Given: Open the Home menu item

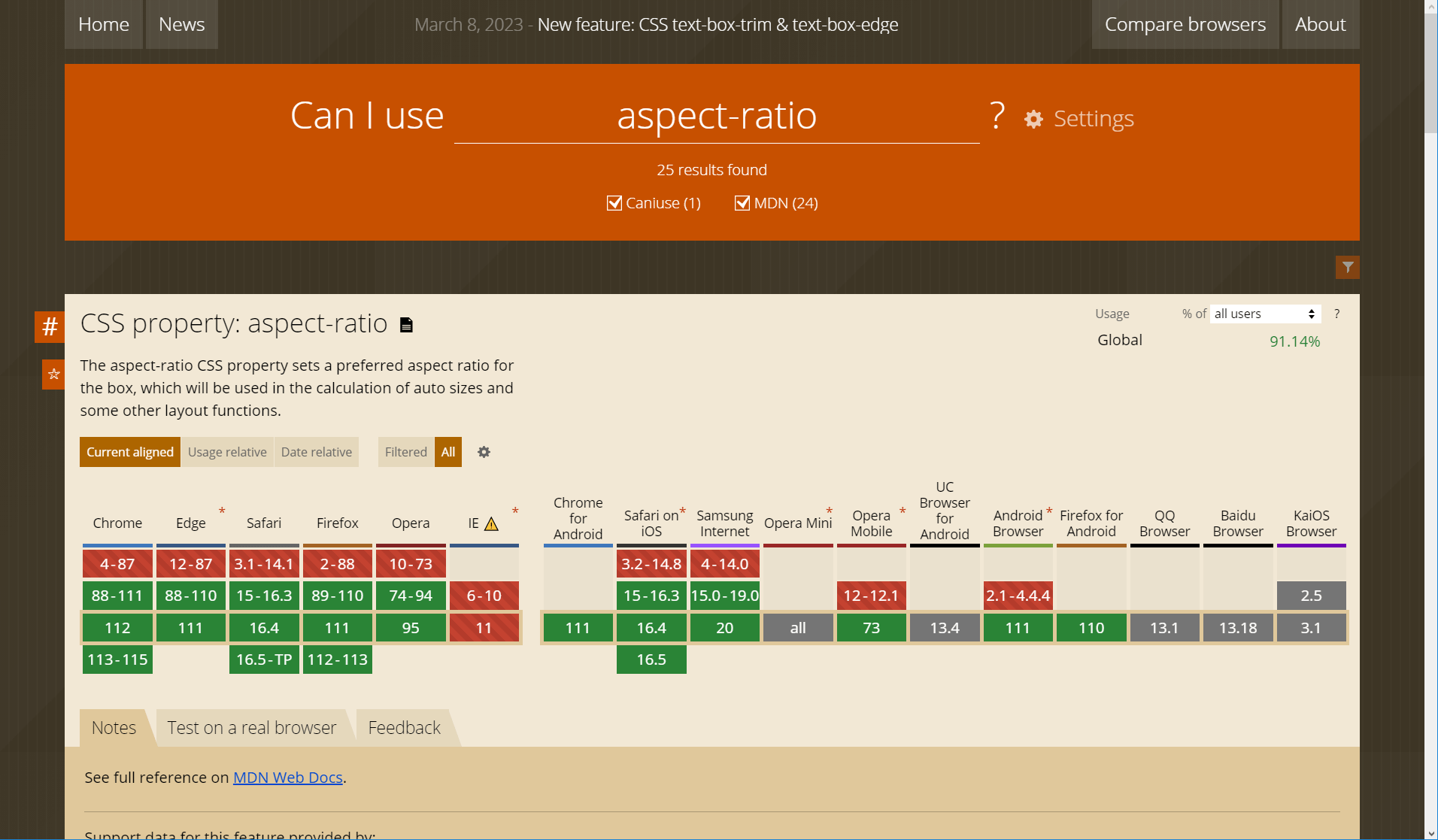Looking at the screenshot, I should pos(104,24).
